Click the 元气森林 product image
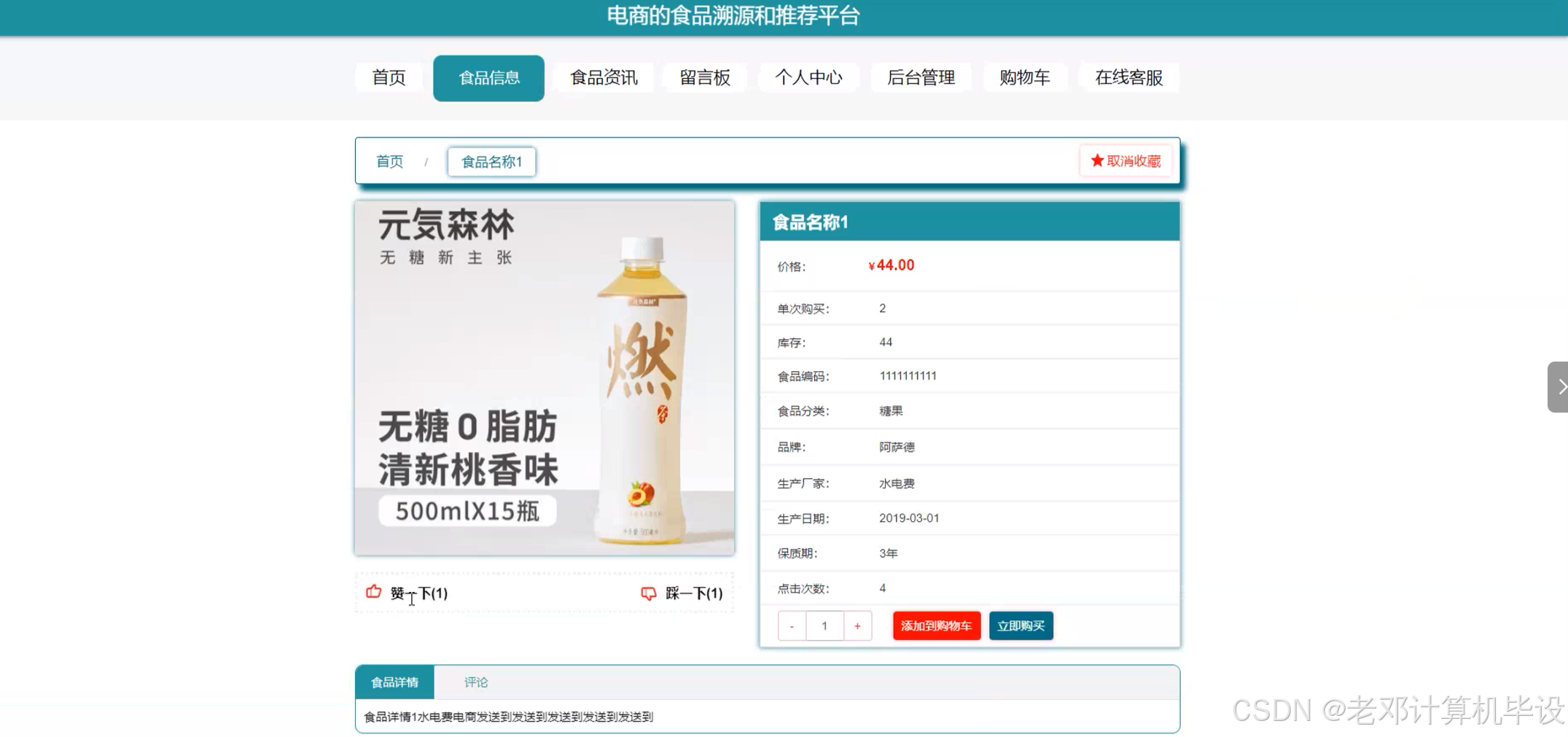The width and height of the screenshot is (1568, 737). tap(545, 378)
